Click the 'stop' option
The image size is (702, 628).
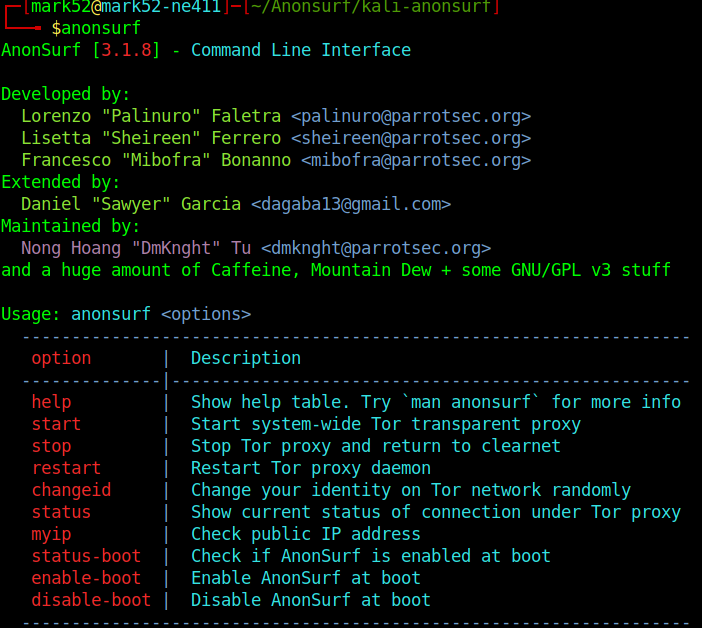tap(51, 446)
